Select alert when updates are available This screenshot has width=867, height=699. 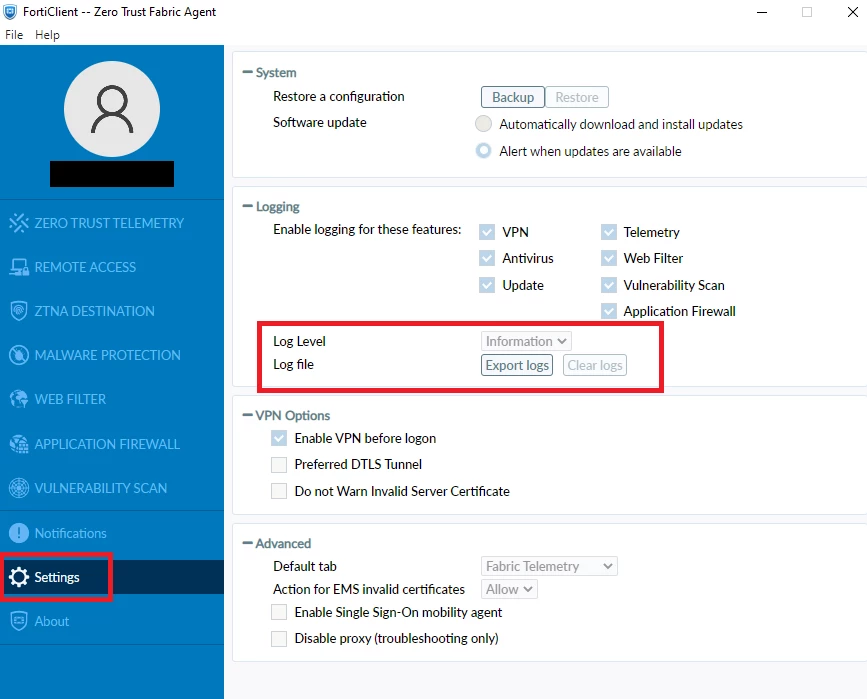coord(483,150)
